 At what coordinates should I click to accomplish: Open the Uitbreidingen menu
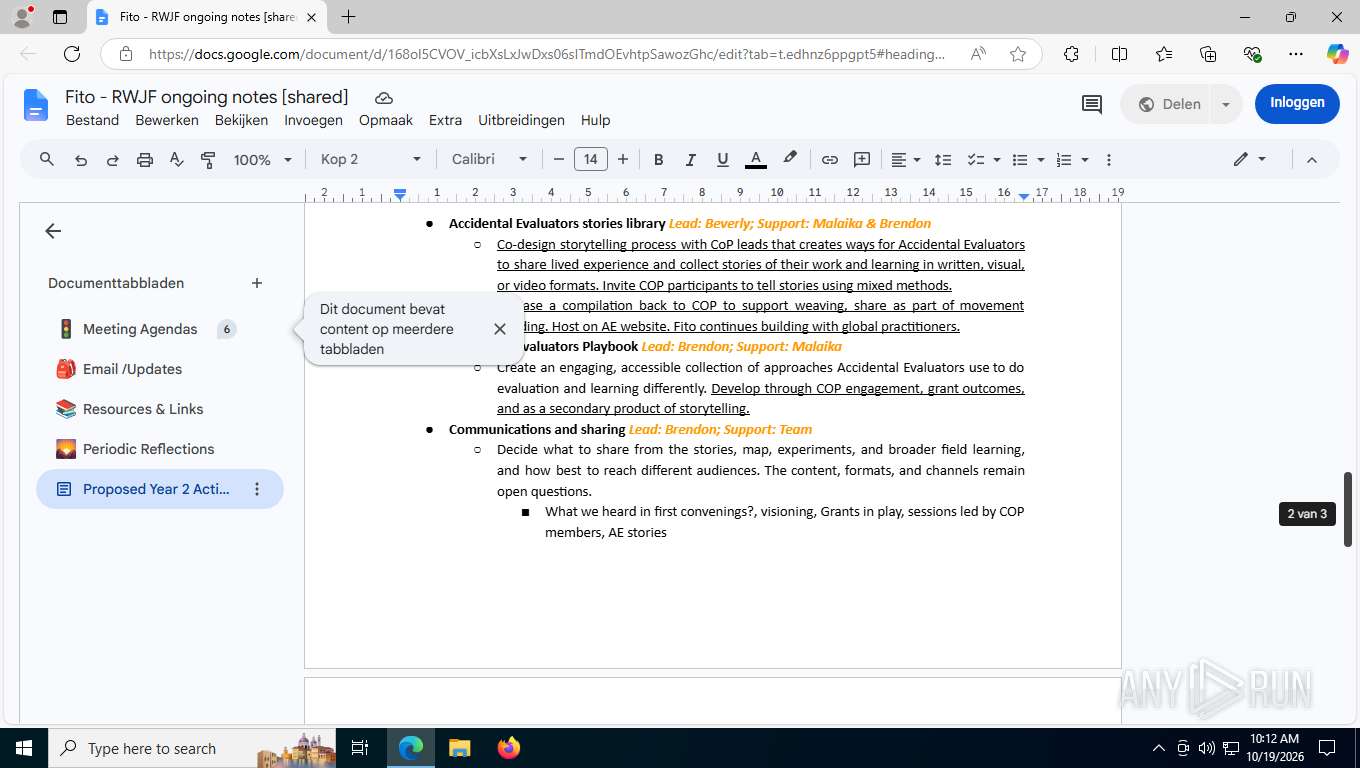(x=521, y=120)
